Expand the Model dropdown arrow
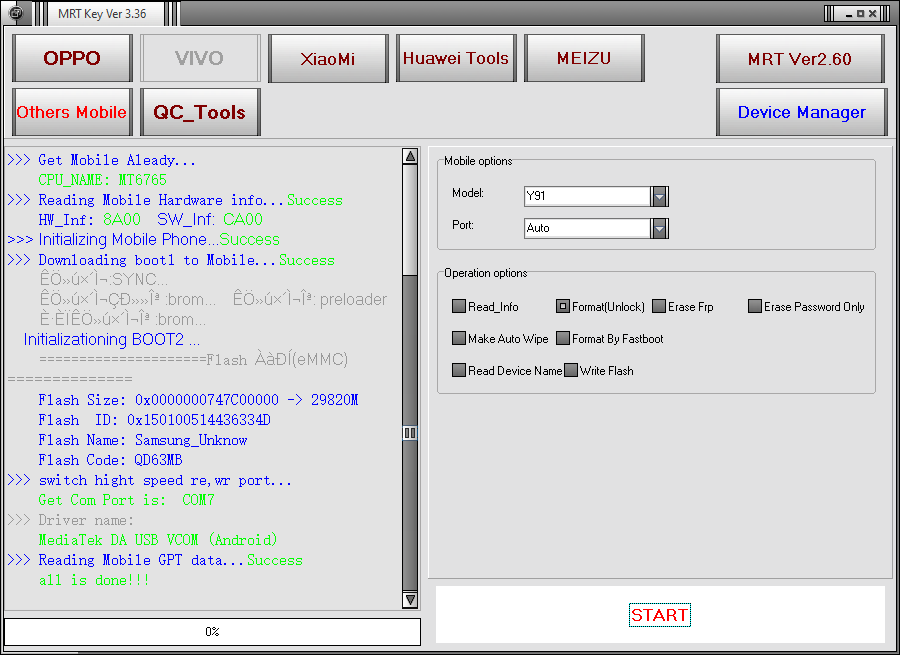The width and height of the screenshot is (900, 655). click(660, 196)
